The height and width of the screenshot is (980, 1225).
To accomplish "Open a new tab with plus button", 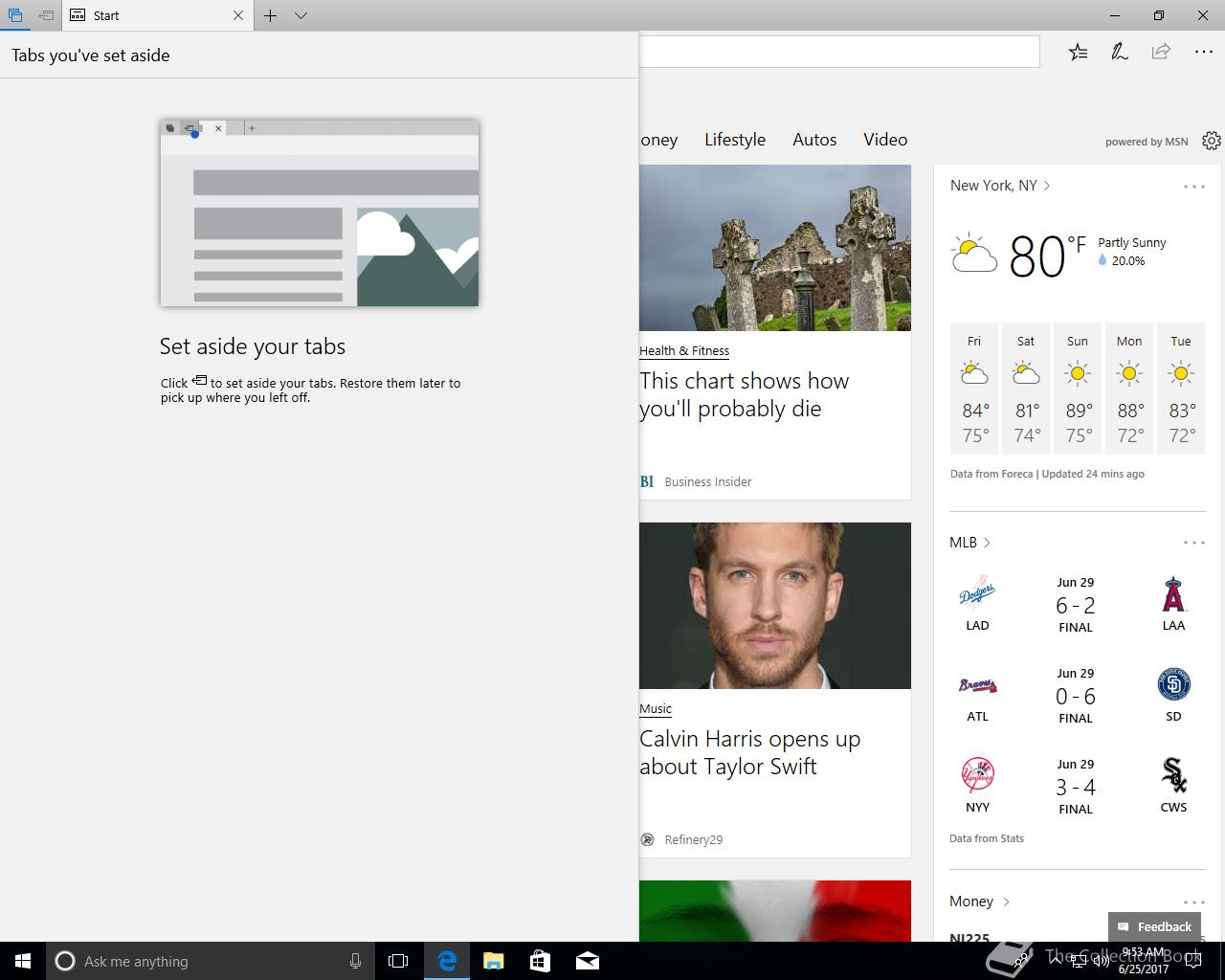I will 271,15.
